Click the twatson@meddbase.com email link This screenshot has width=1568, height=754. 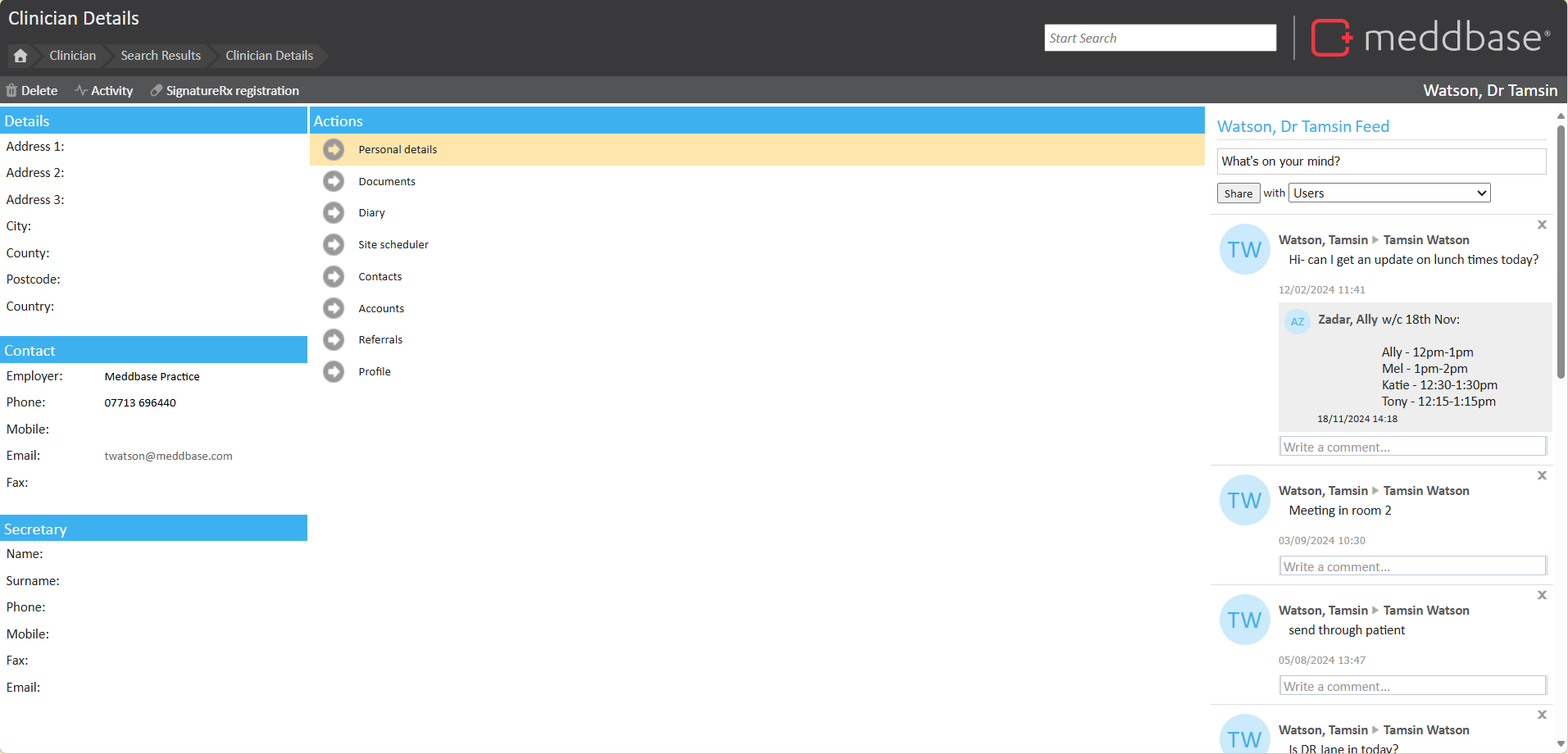168,456
